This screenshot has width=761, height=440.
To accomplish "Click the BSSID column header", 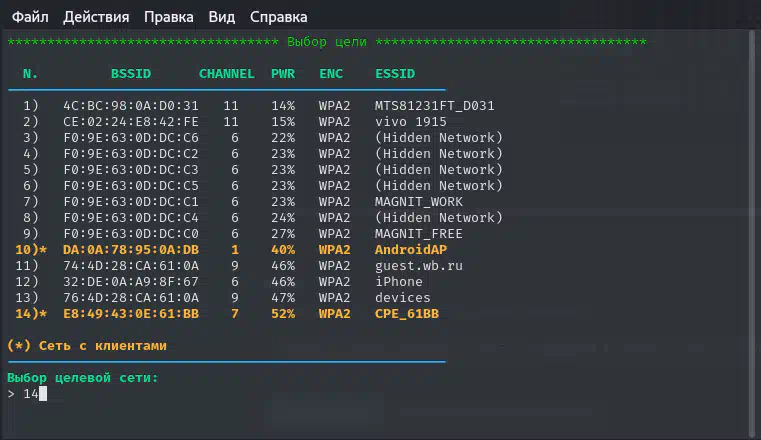I will click(131, 74).
